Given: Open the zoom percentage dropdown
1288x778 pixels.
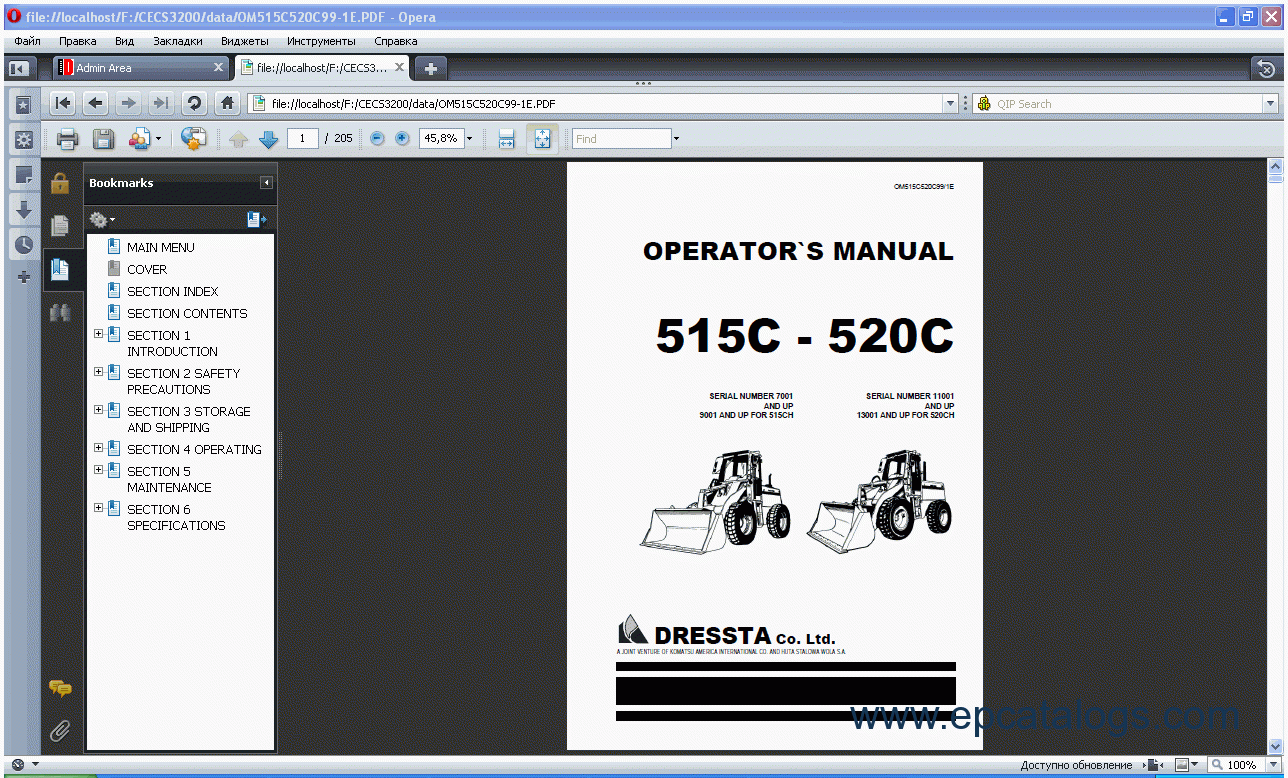Looking at the screenshot, I should click(x=470, y=139).
